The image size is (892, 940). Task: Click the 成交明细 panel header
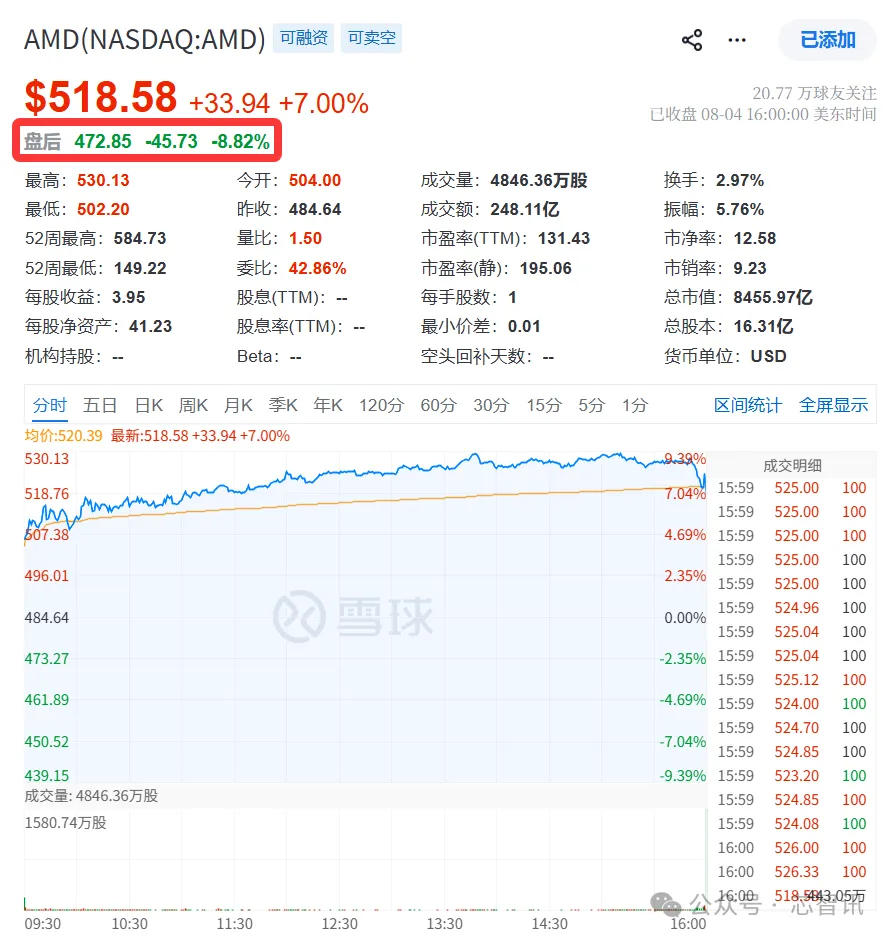[792, 466]
